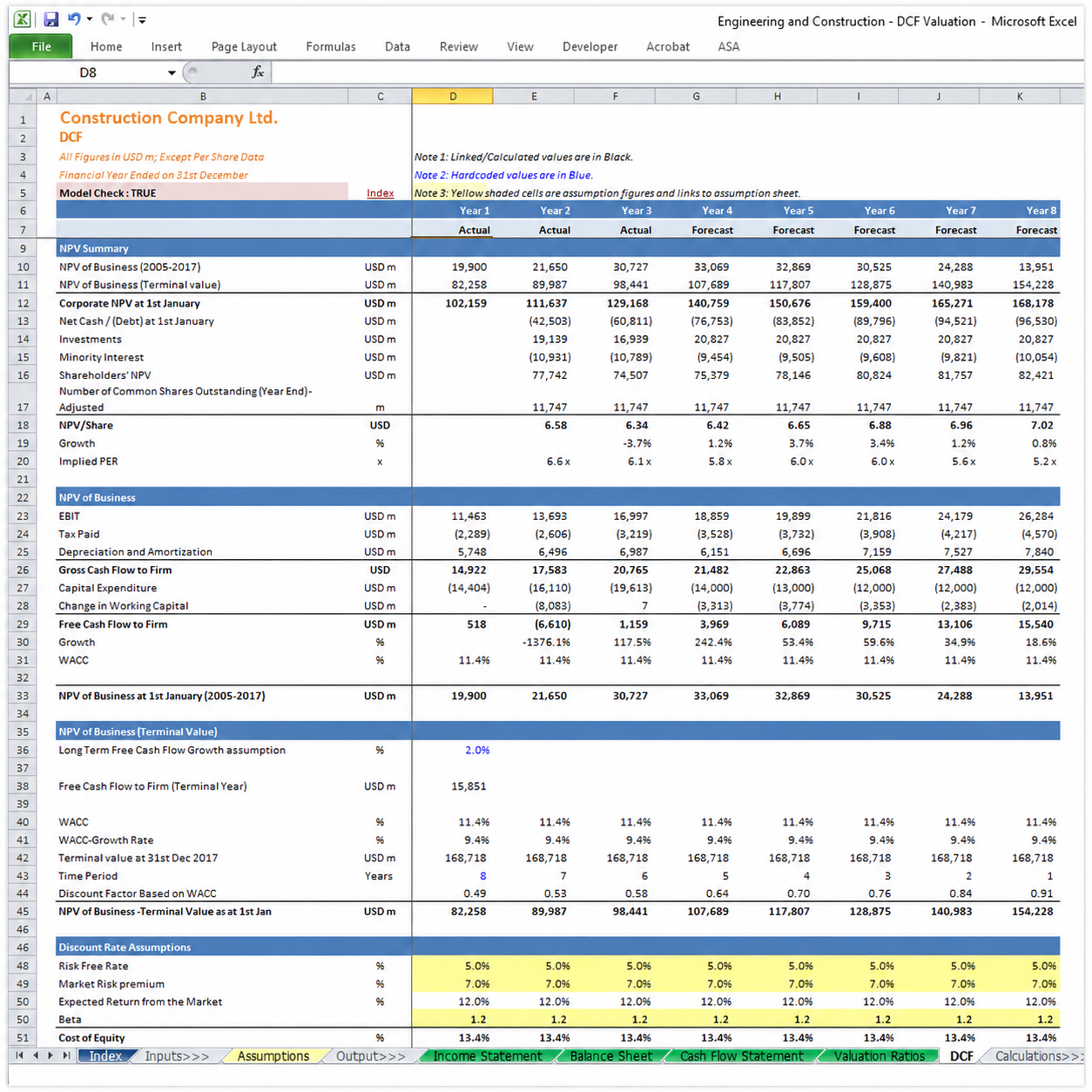Screen dimensions: 1092x1092
Task: Click the Insert Function fx icon
Action: [x=257, y=72]
